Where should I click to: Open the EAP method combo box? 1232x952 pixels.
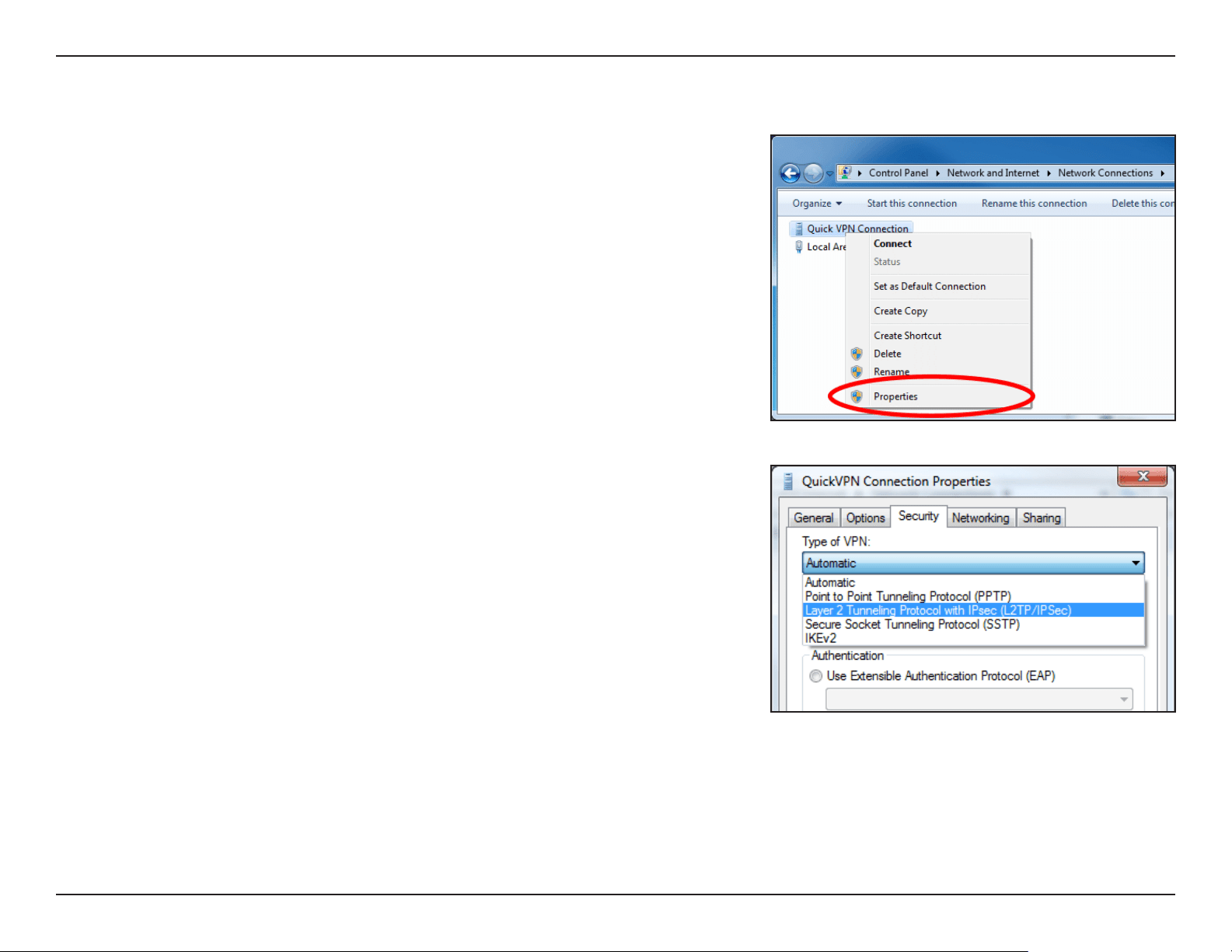(x=979, y=699)
